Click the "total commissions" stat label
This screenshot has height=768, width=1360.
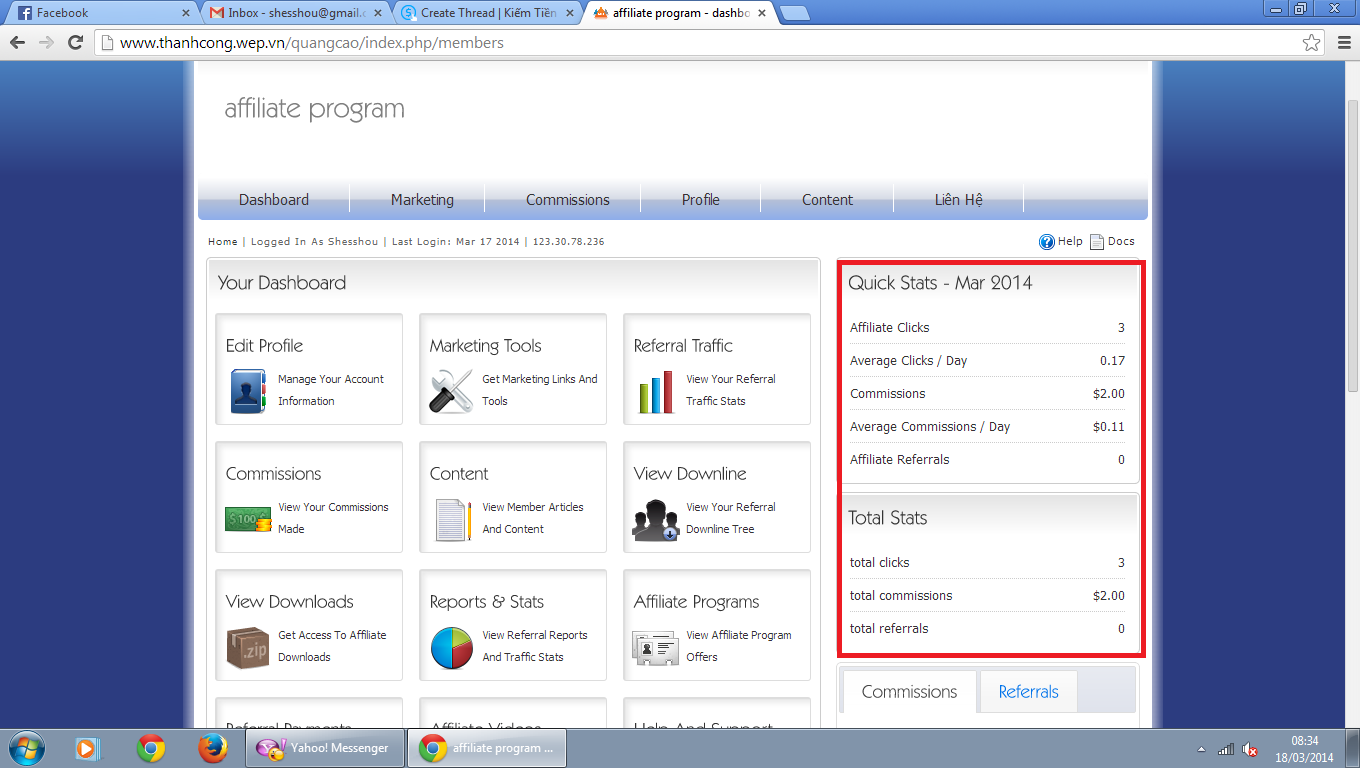click(x=901, y=596)
